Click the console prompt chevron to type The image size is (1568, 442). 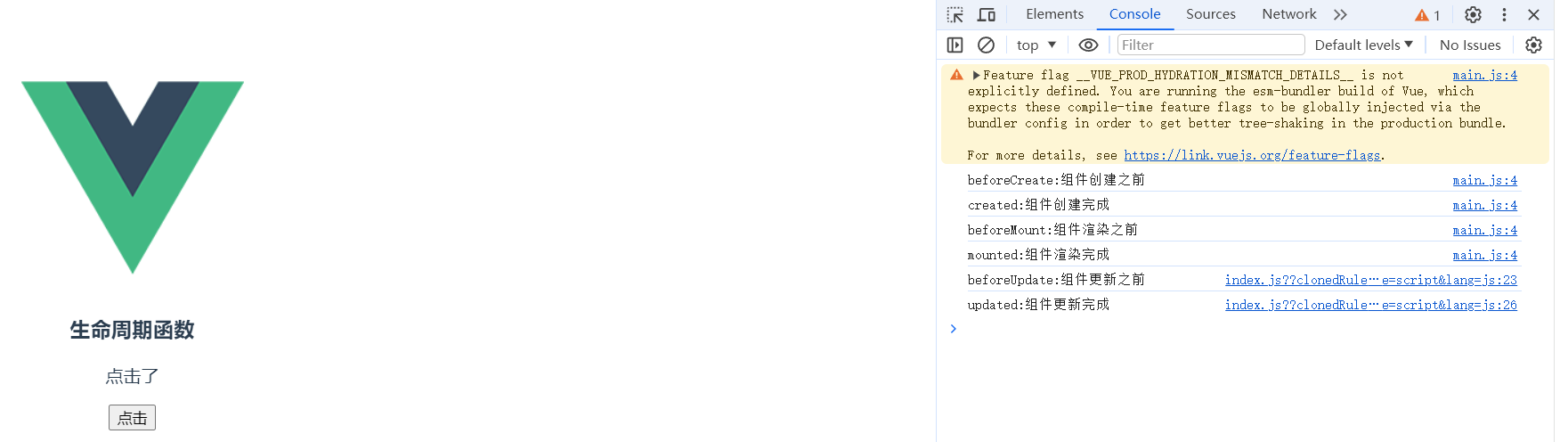[x=953, y=329]
